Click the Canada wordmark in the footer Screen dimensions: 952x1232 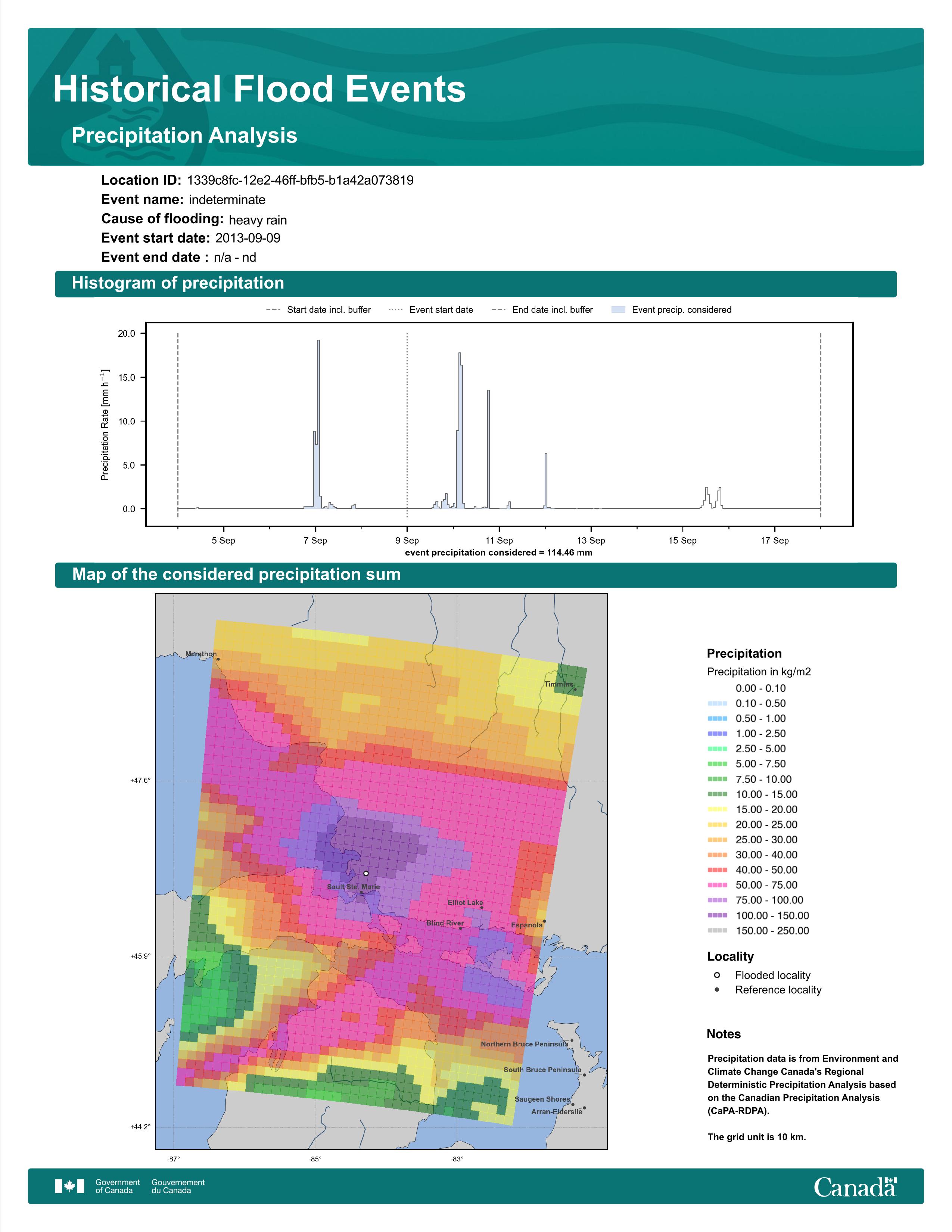(x=855, y=1186)
